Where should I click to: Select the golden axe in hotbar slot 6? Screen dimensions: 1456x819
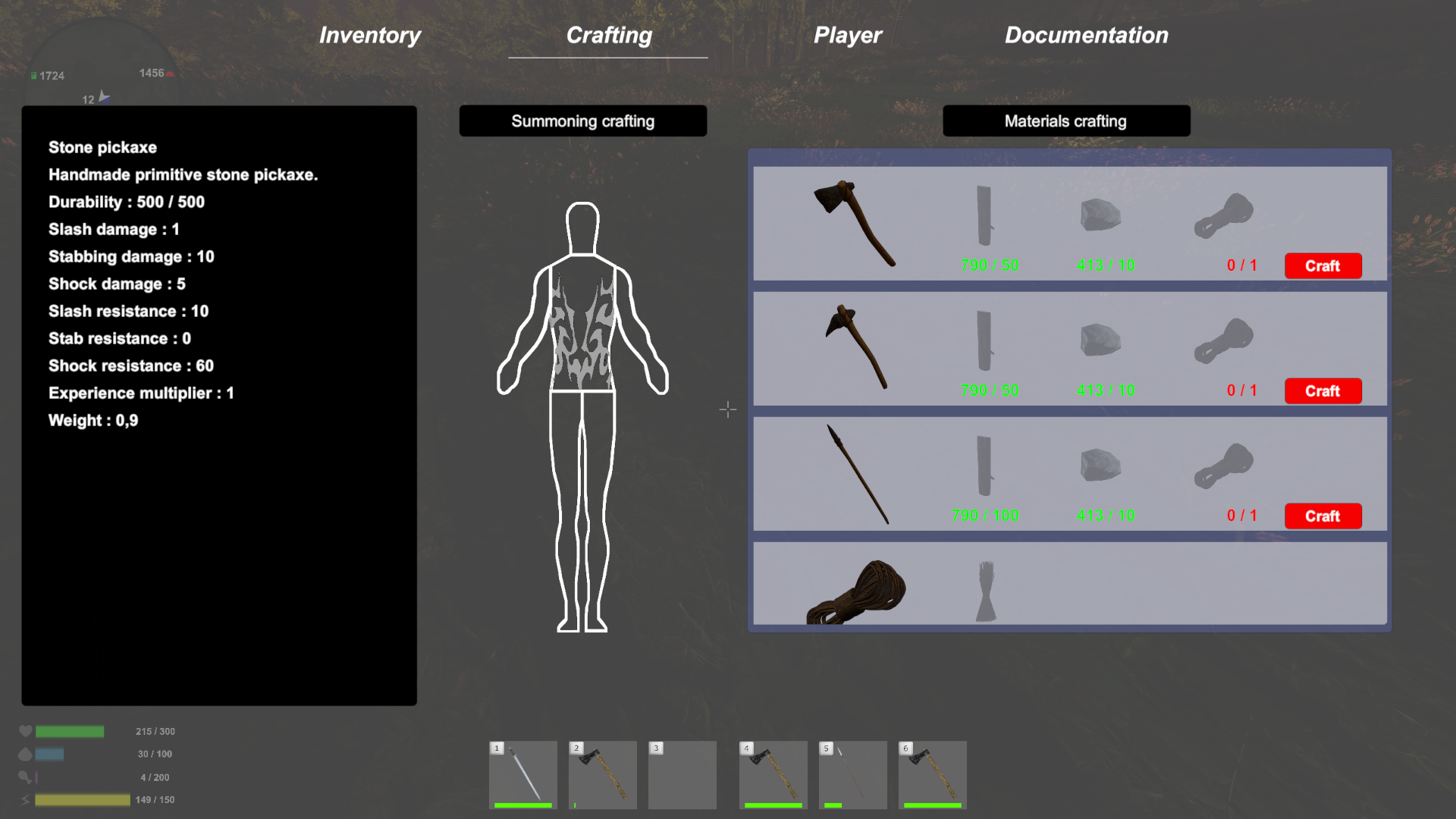(x=932, y=774)
